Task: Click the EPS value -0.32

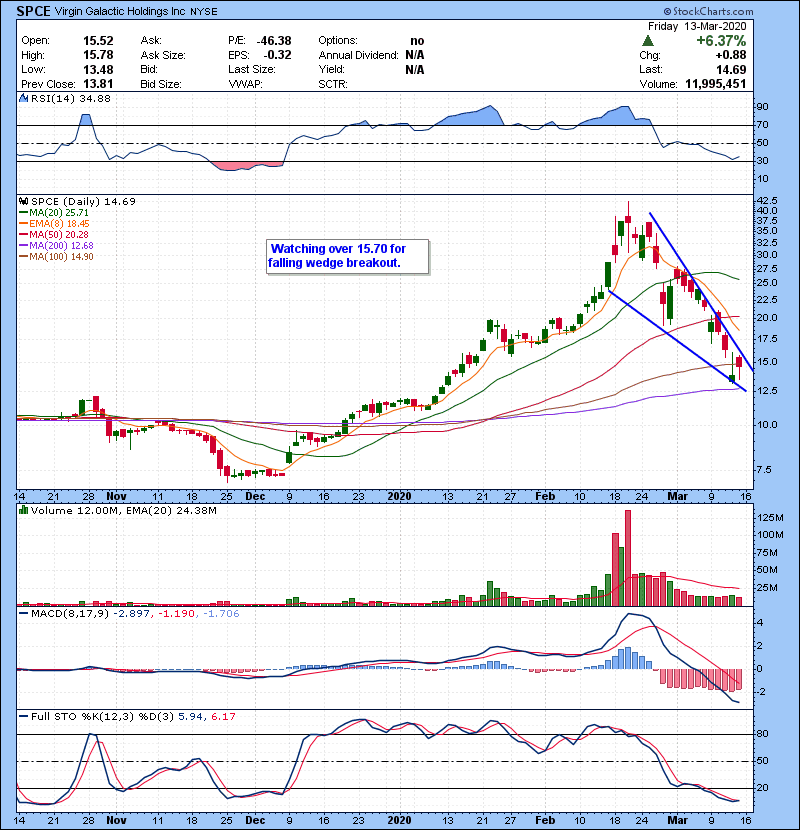Action: pyautogui.click(x=277, y=55)
